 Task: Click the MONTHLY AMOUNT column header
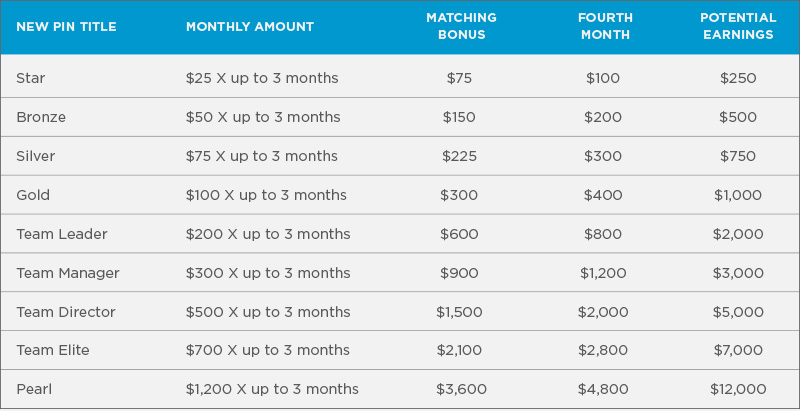click(250, 27)
